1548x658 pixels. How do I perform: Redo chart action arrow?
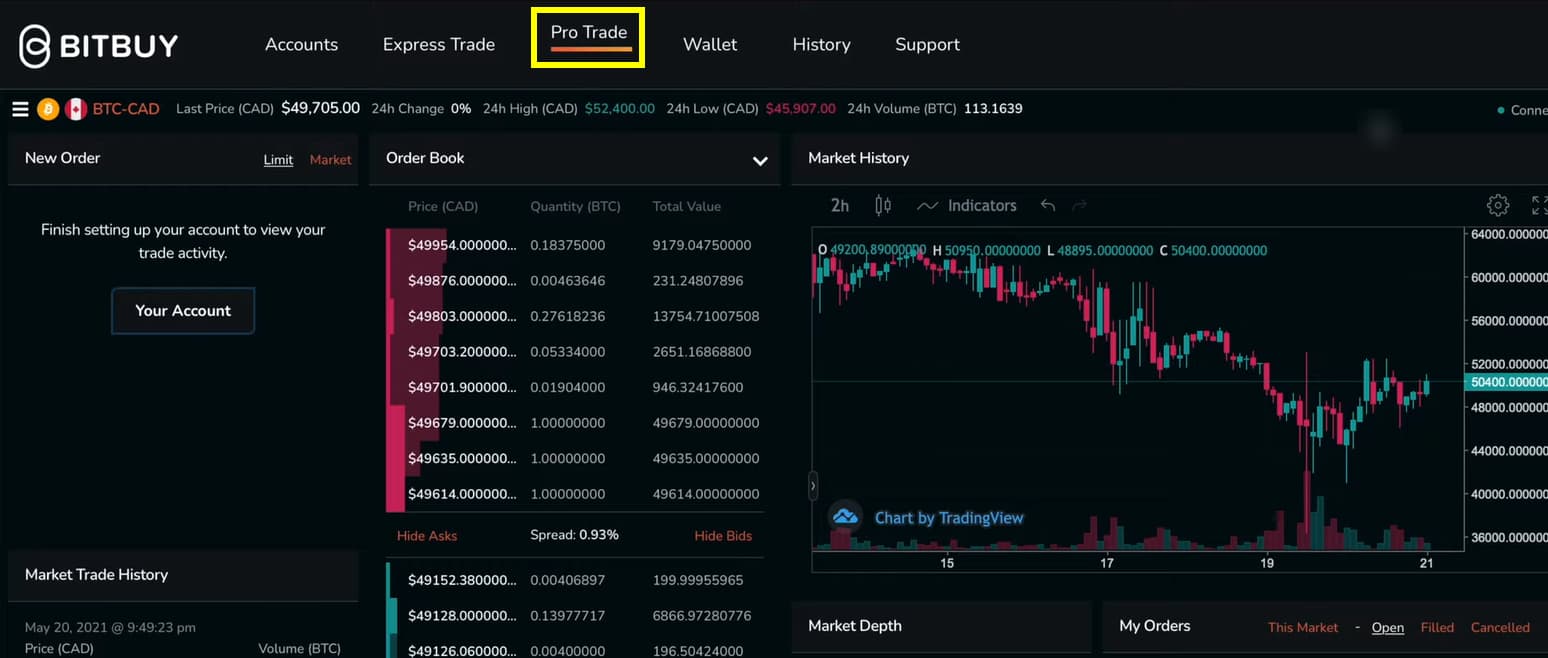pyautogui.click(x=1079, y=205)
